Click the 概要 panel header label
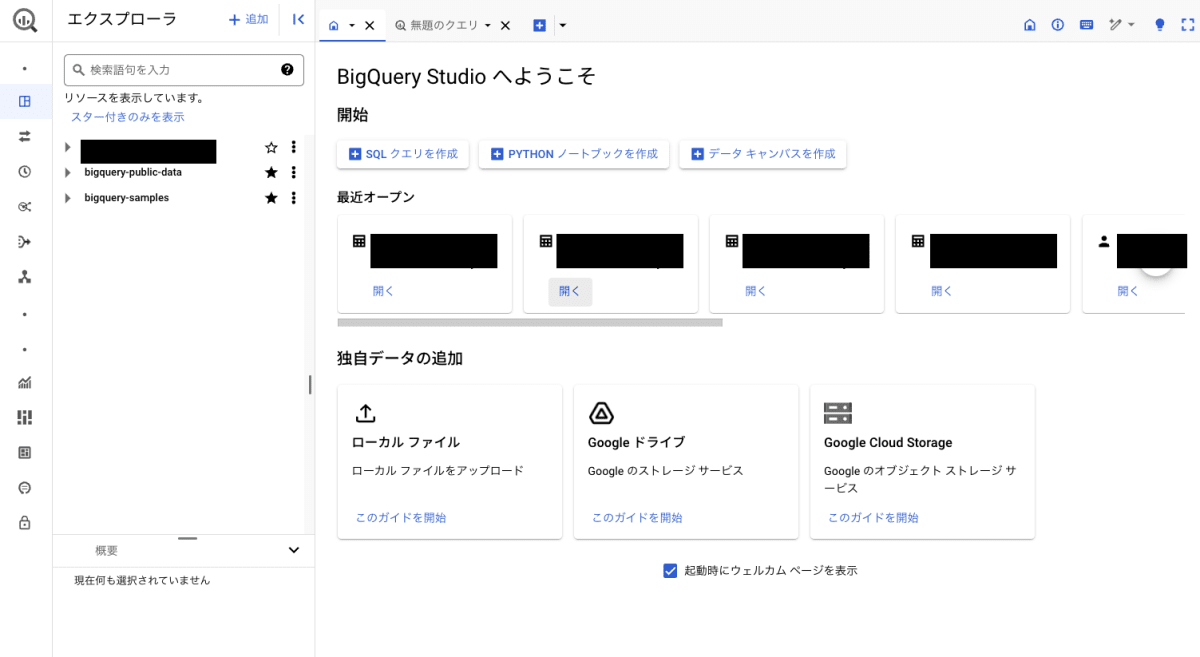The image size is (1200, 657). point(107,551)
